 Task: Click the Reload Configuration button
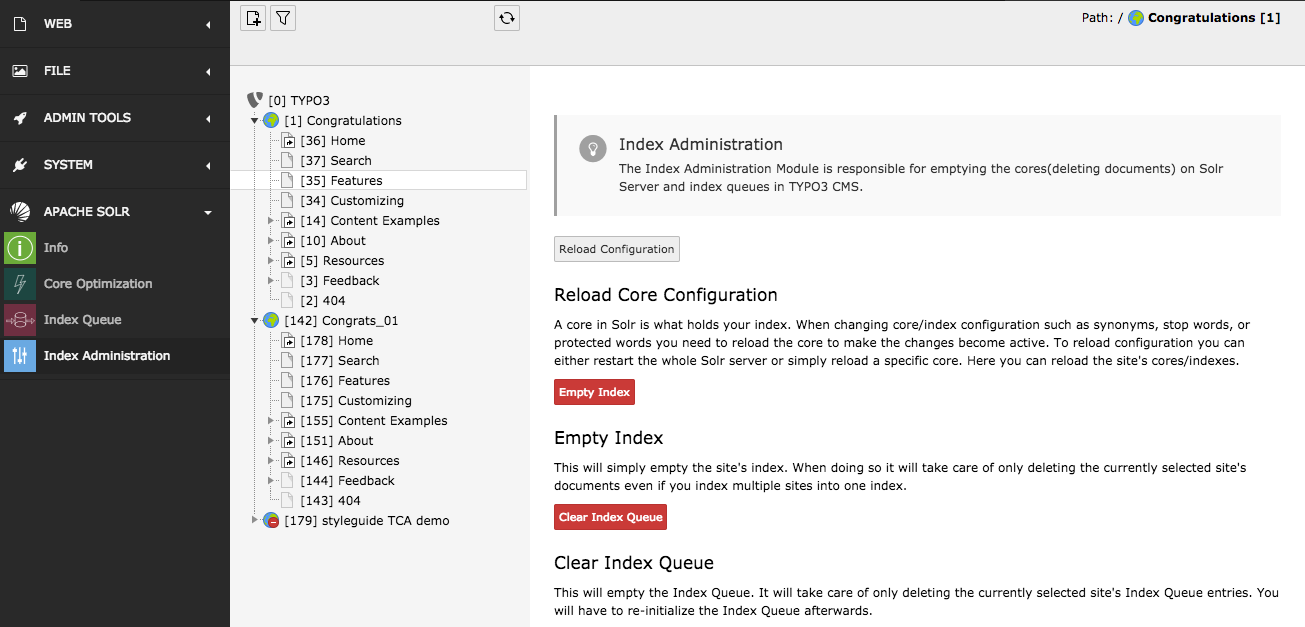(616, 249)
